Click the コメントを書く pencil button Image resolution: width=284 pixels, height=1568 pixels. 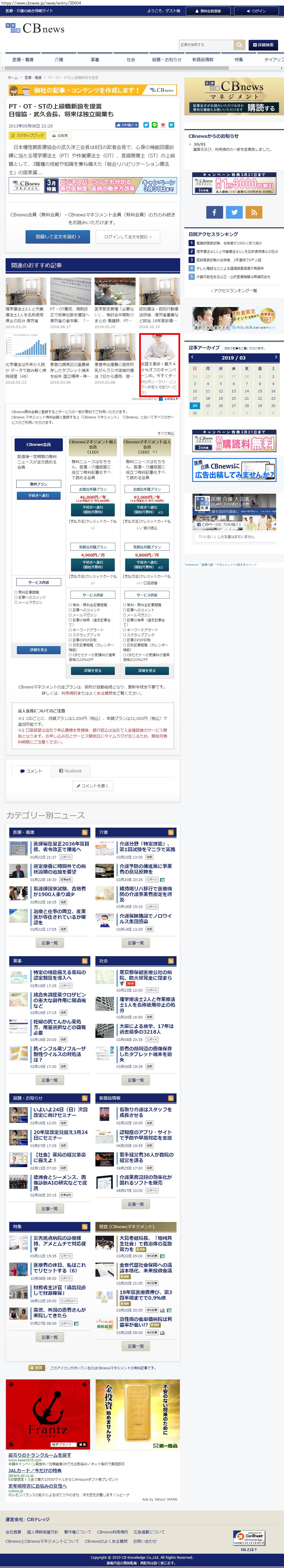point(93,786)
